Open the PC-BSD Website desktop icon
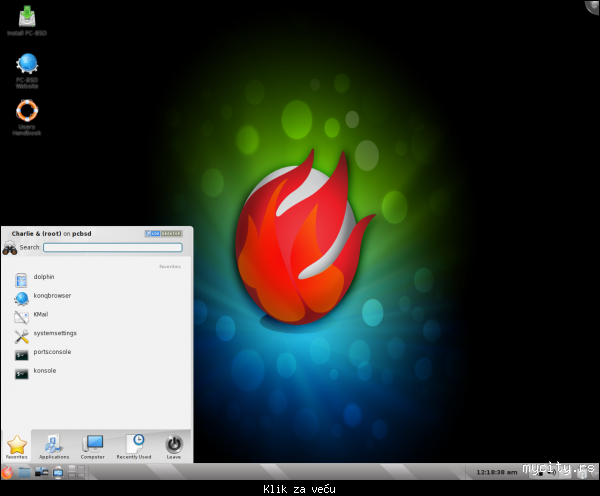The image size is (600, 496). pos(27,71)
